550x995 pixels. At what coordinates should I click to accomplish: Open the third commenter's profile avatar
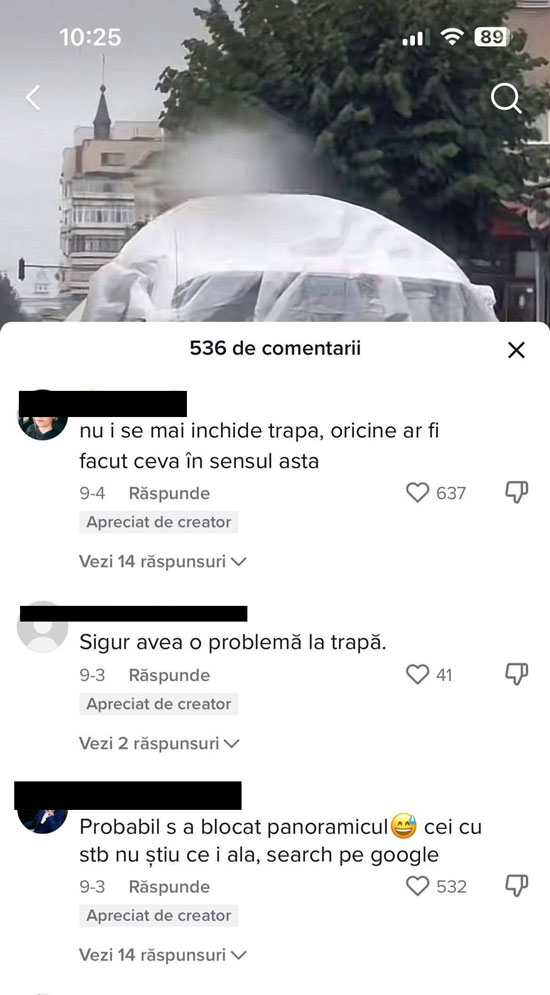43,820
